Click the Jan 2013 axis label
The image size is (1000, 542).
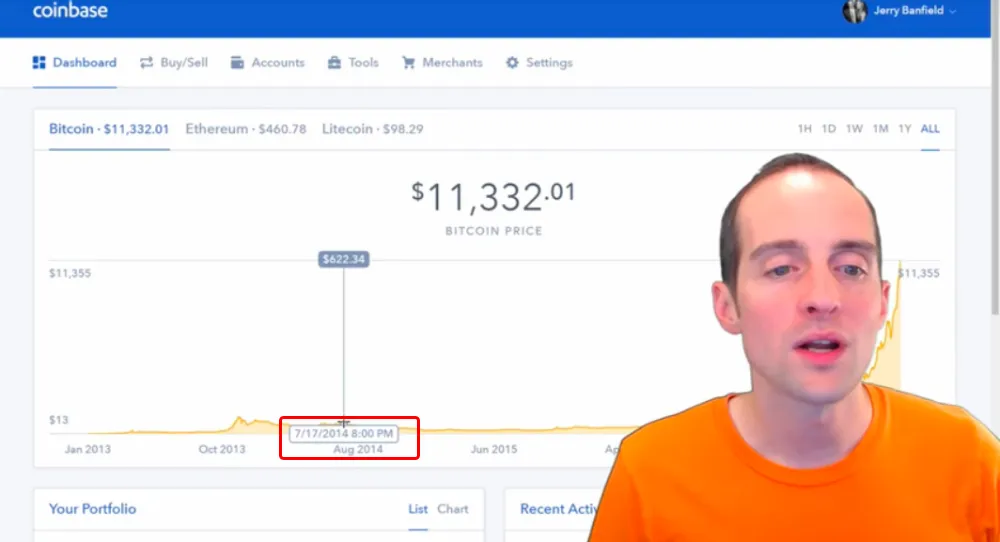[x=88, y=449]
